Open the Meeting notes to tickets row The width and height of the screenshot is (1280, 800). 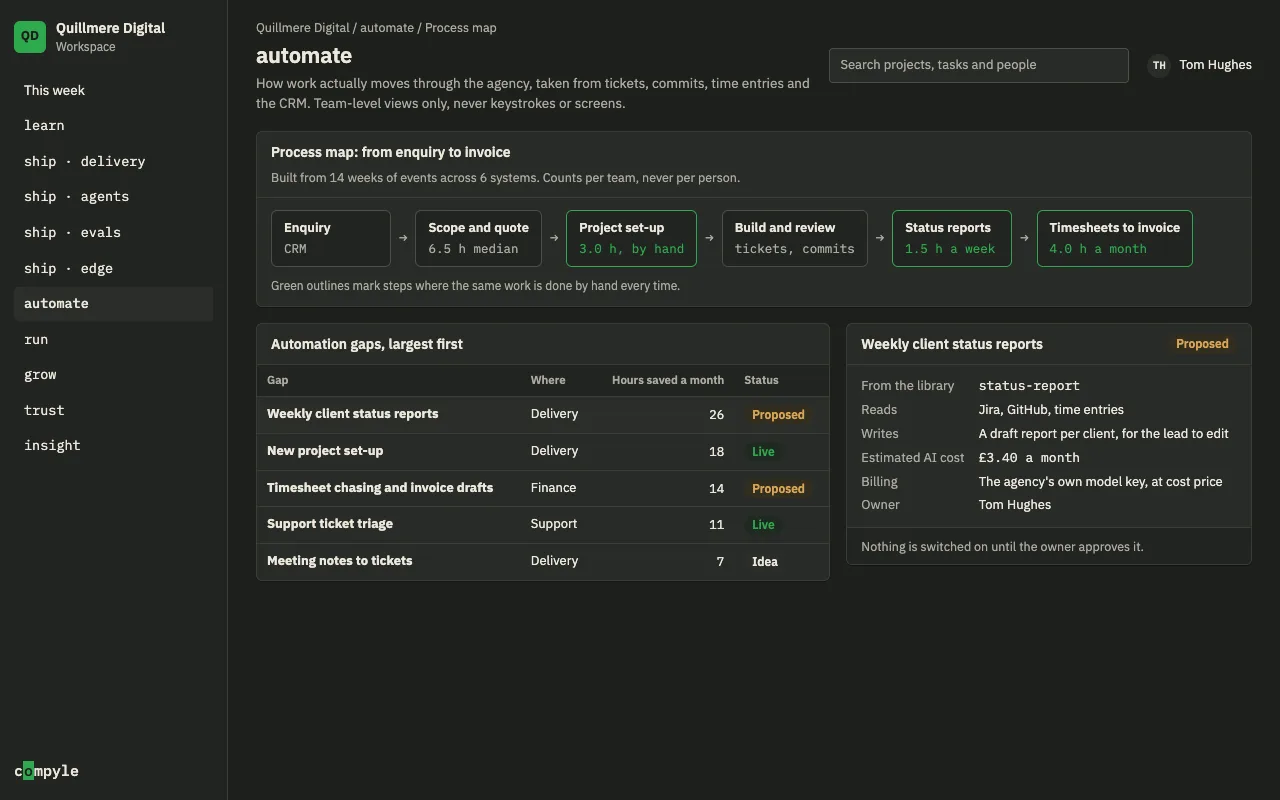click(543, 561)
